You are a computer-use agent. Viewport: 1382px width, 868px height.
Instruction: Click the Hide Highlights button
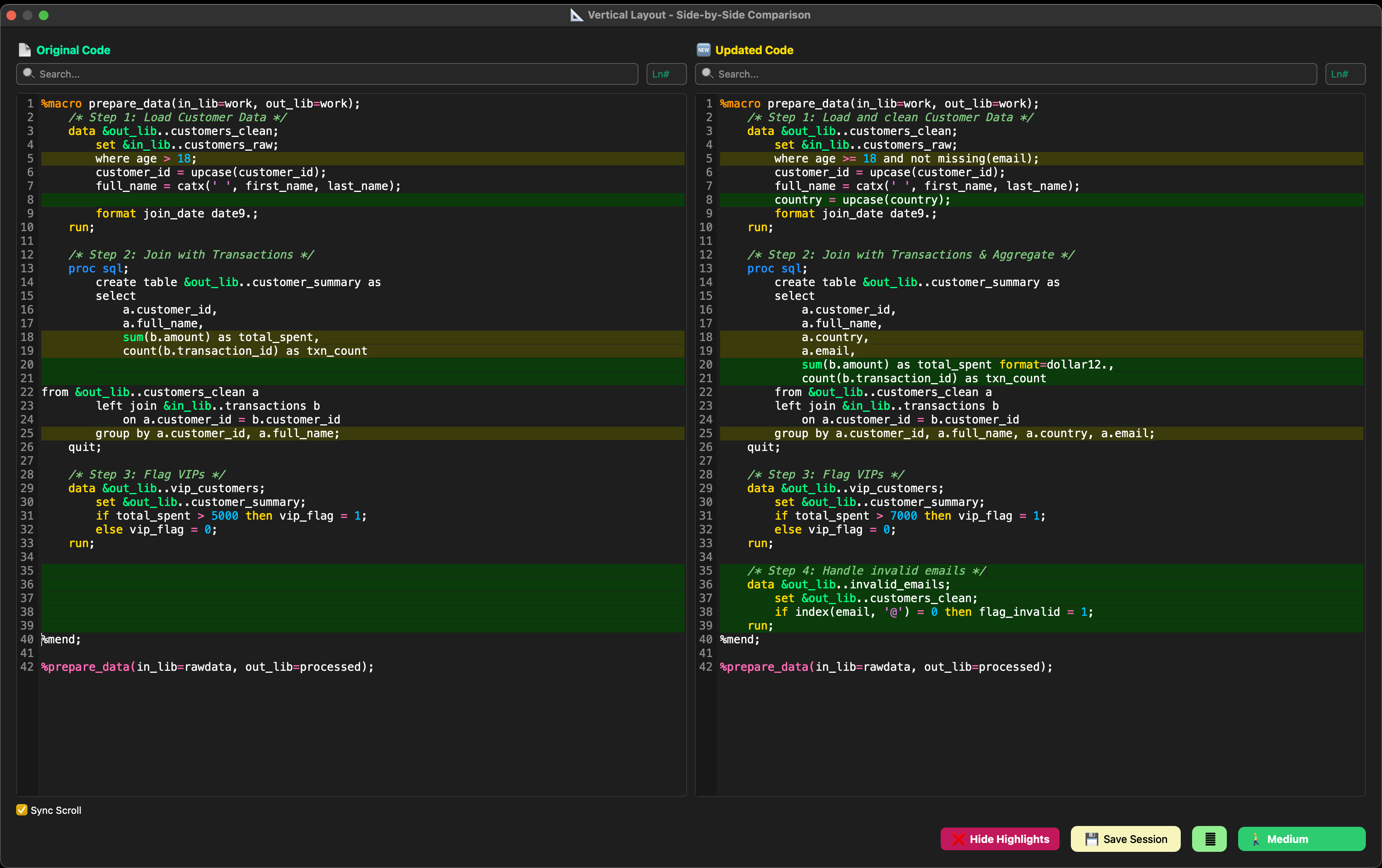(x=1000, y=839)
